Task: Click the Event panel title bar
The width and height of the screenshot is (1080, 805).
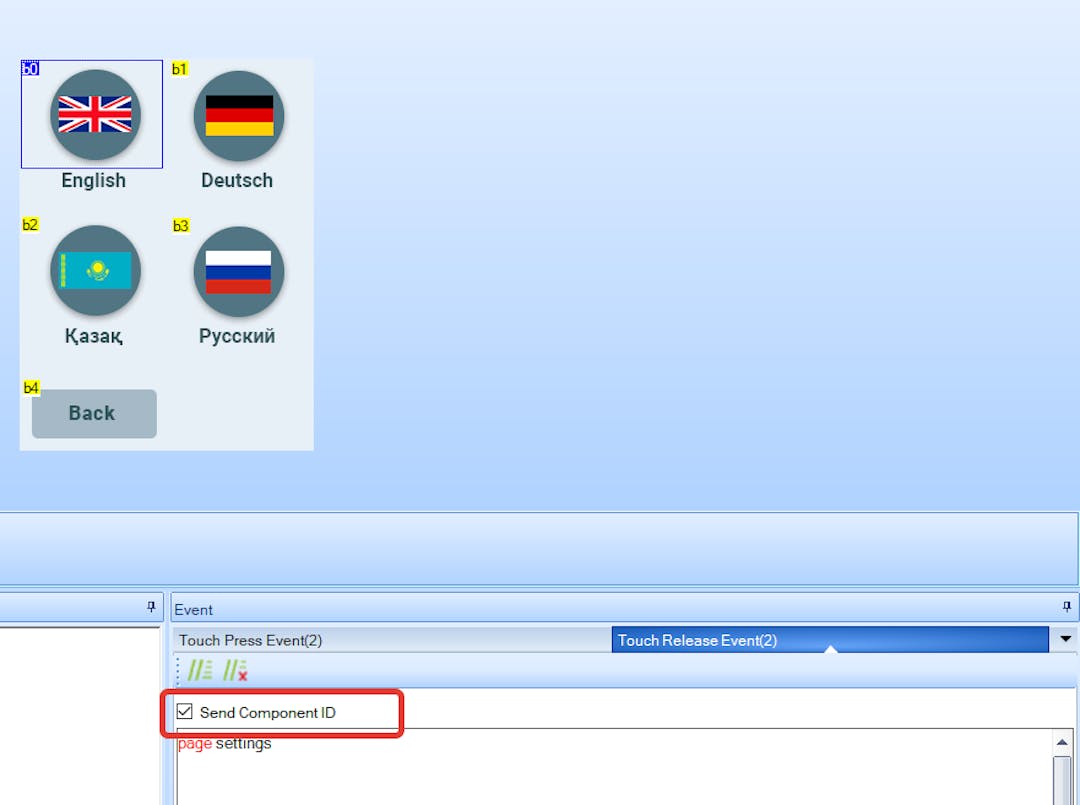Action: [x=600, y=608]
